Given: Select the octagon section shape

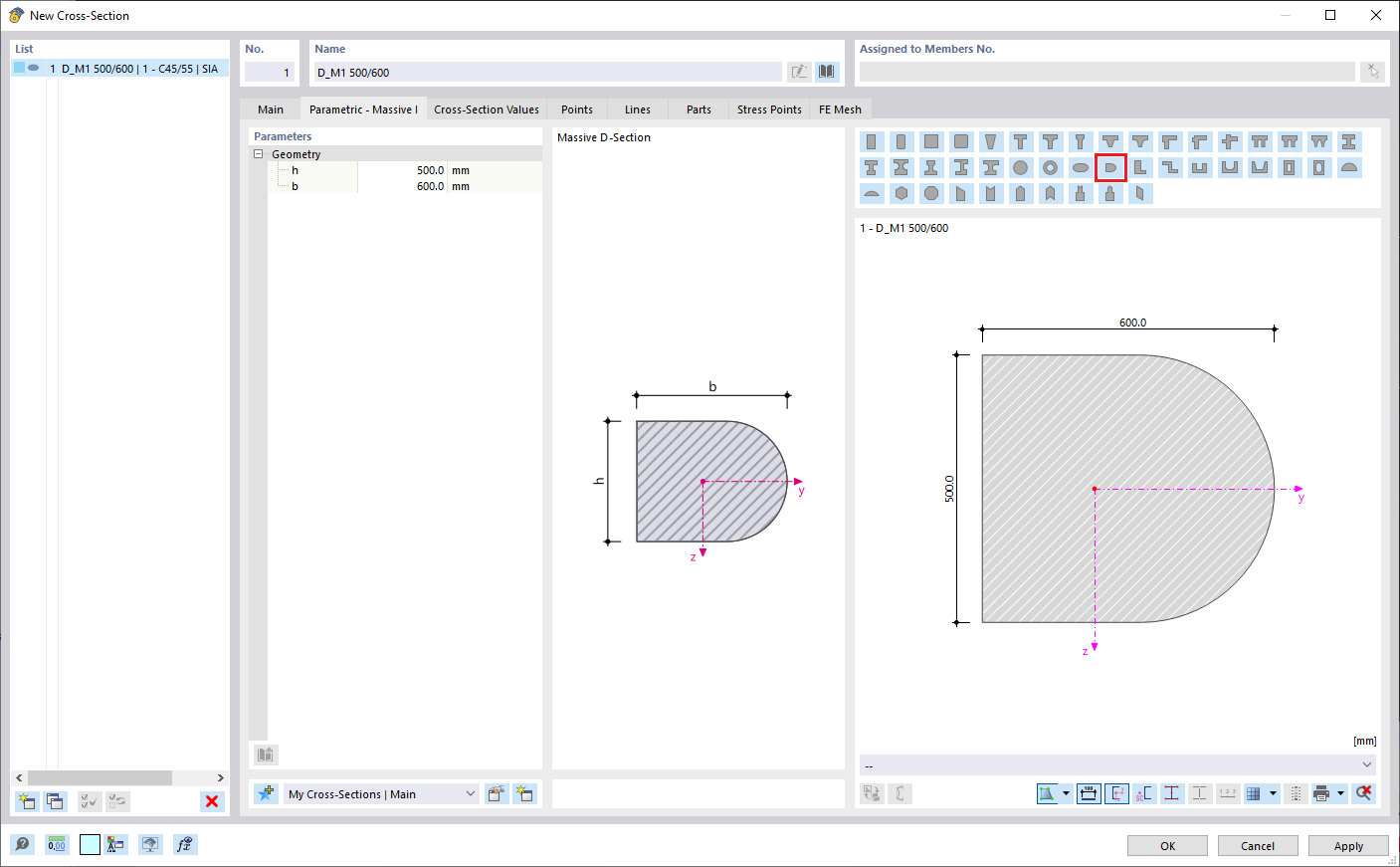Looking at the screenshot, I should click(931, 194).
